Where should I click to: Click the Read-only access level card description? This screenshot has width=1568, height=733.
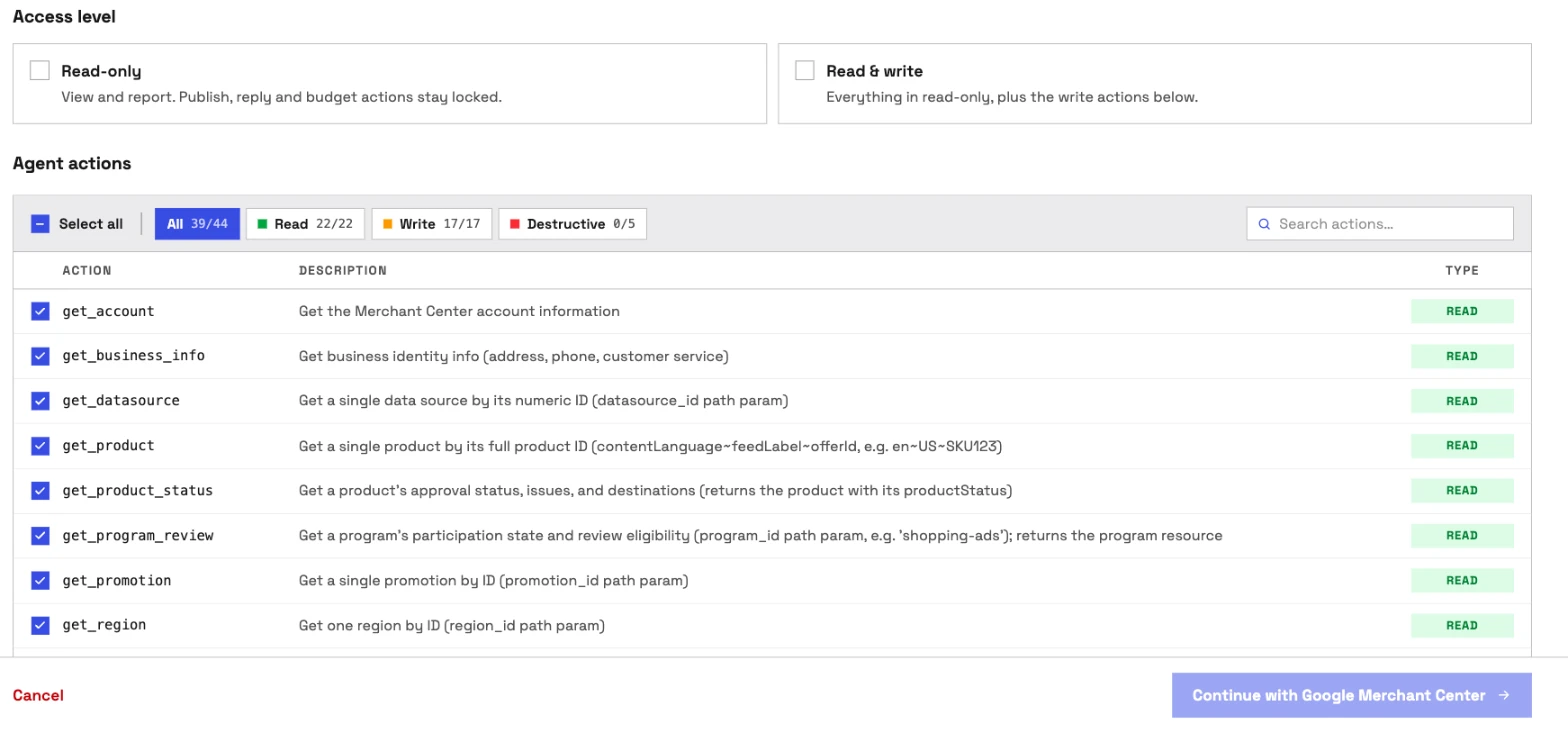tap(281, 97)
